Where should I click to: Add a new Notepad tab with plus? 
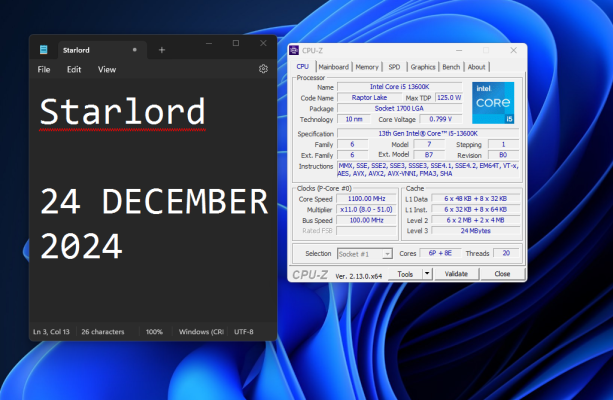coord(161,50)
